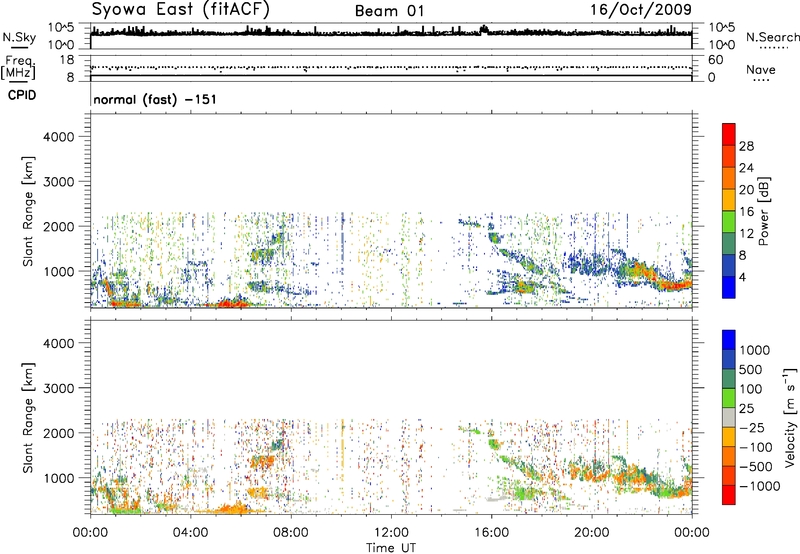Click the '12:00' time axis label
Screen dimensions: 800x554
pyautogui.click(x=391, y=533)
